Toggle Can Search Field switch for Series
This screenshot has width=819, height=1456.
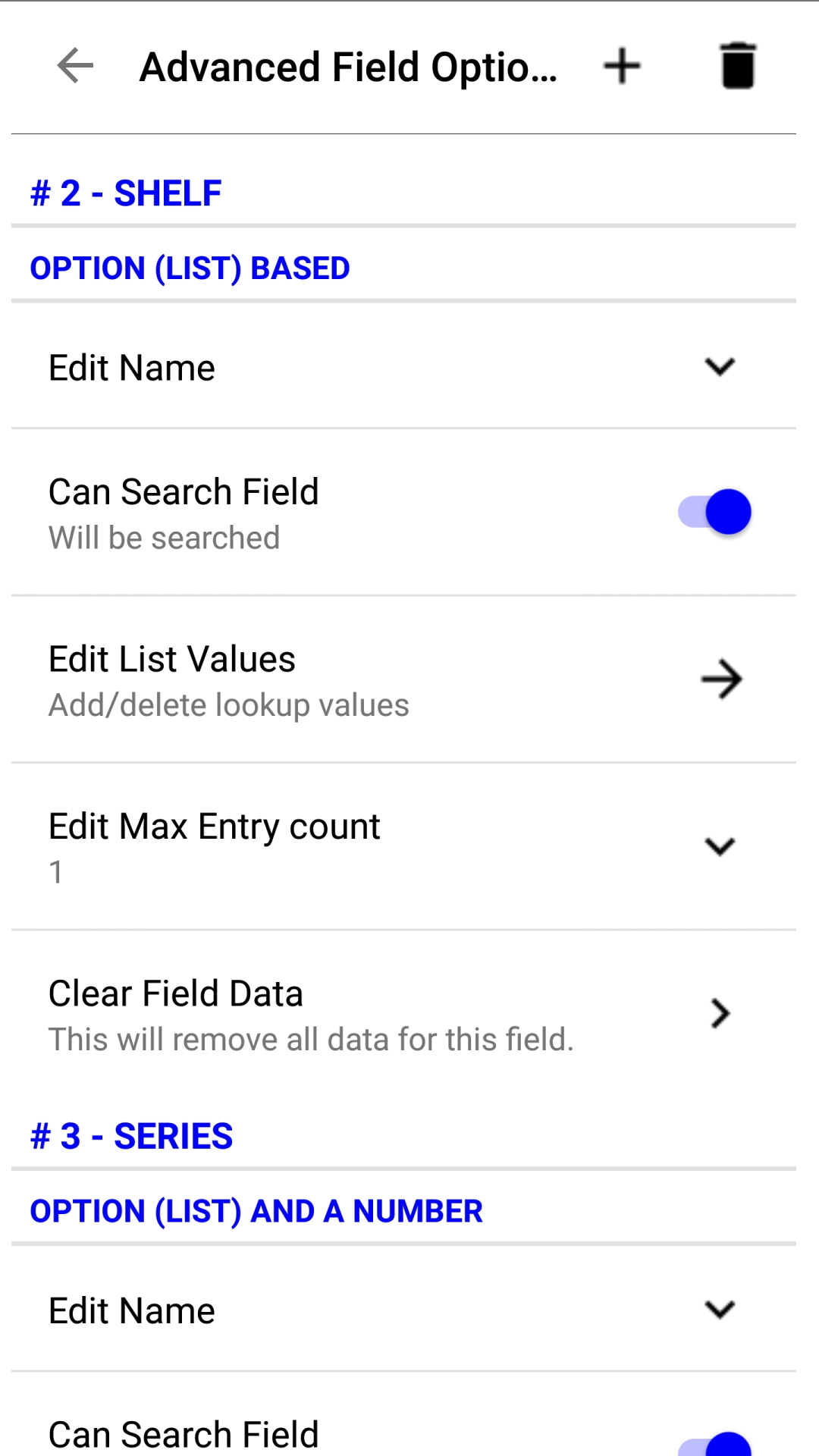[714, 1444]
